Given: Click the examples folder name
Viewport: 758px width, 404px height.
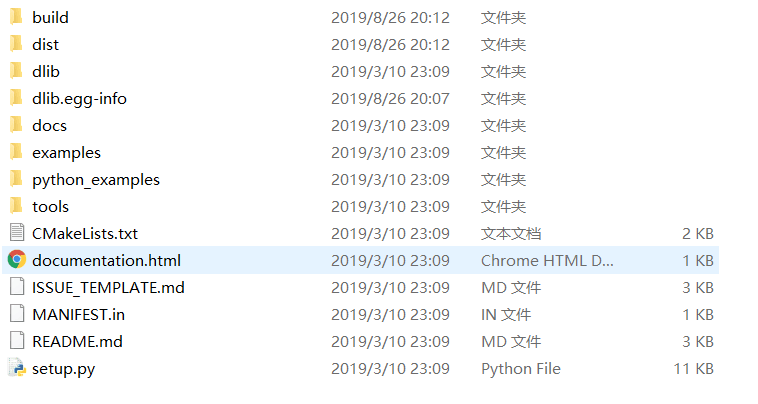Looking at the screenshot, I should [x=66, y=152].
